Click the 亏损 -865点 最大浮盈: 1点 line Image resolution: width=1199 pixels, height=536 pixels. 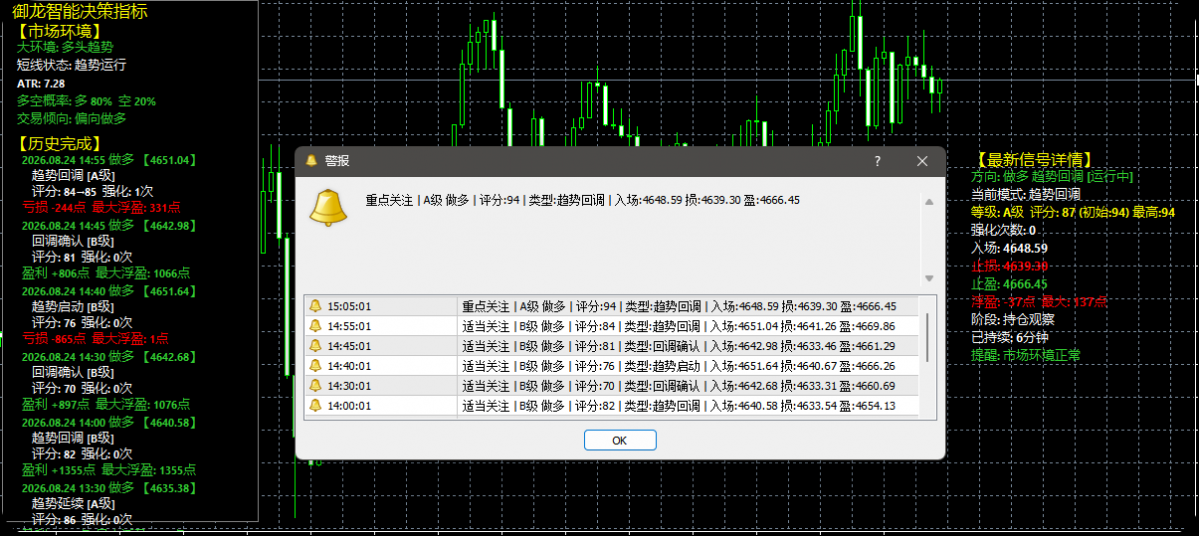[96, 339]
